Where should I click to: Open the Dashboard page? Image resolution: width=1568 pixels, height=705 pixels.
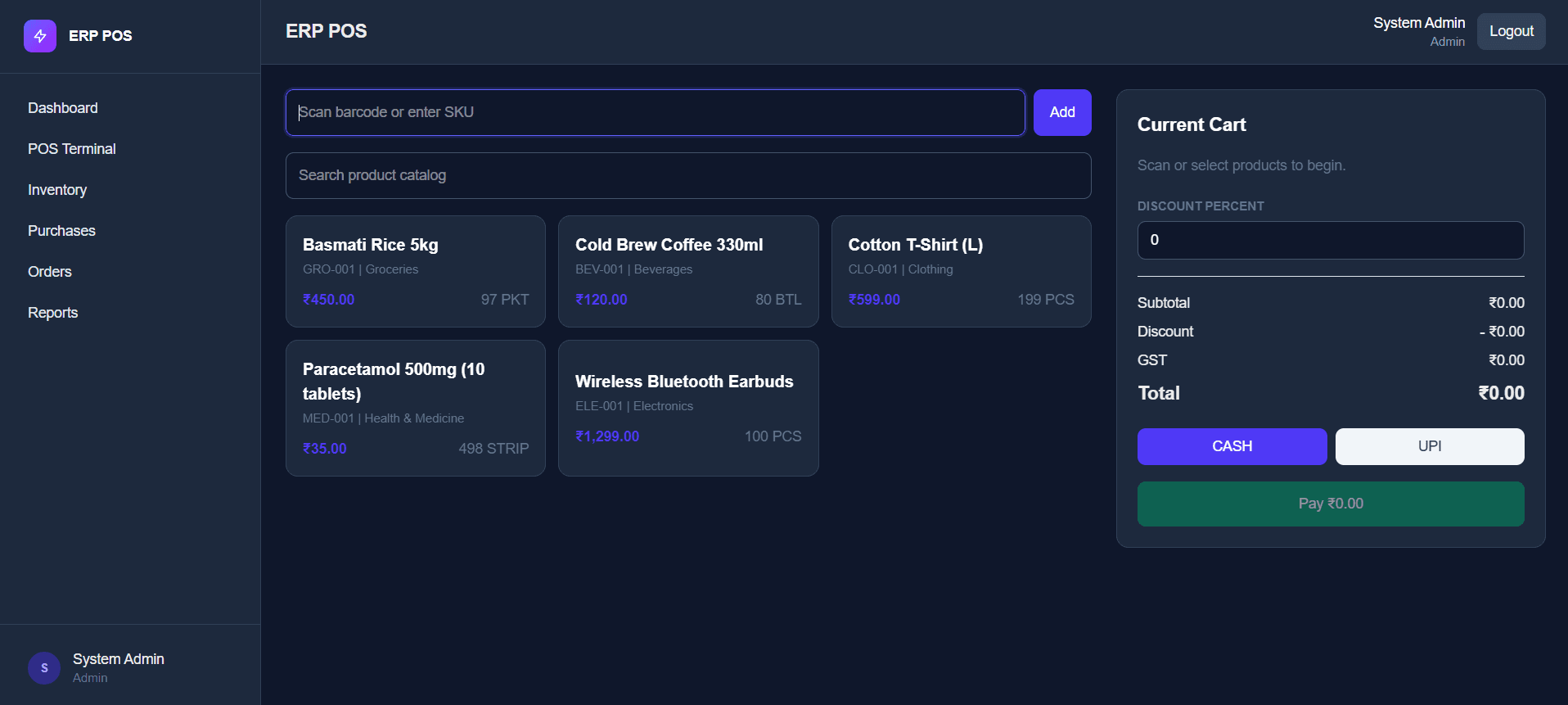click(x=63, y=108)
